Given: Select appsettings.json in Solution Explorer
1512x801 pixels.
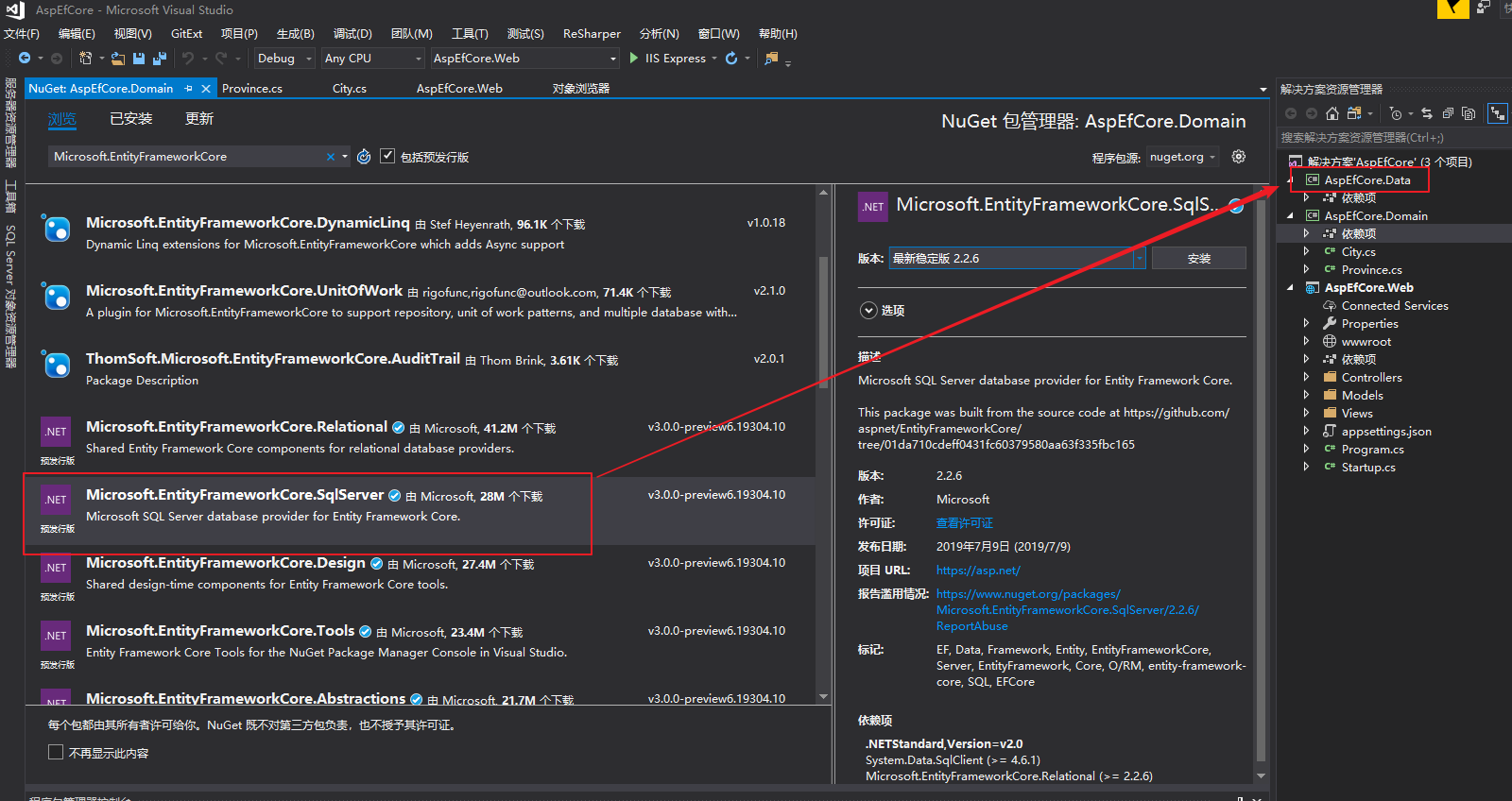Looking at the screenshot, I should coord(1386,432).
